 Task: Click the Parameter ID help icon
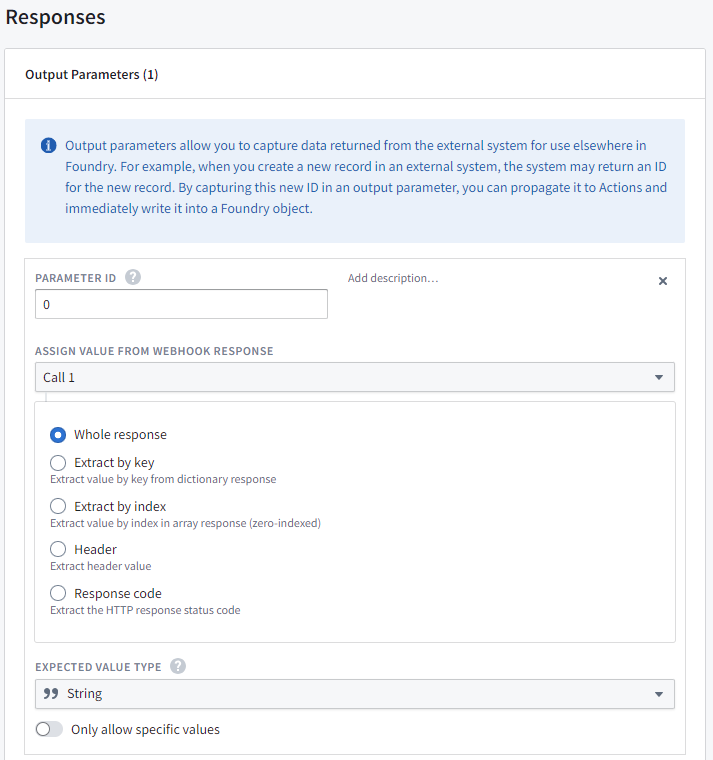pyautogui.click(x=132, y=277)
